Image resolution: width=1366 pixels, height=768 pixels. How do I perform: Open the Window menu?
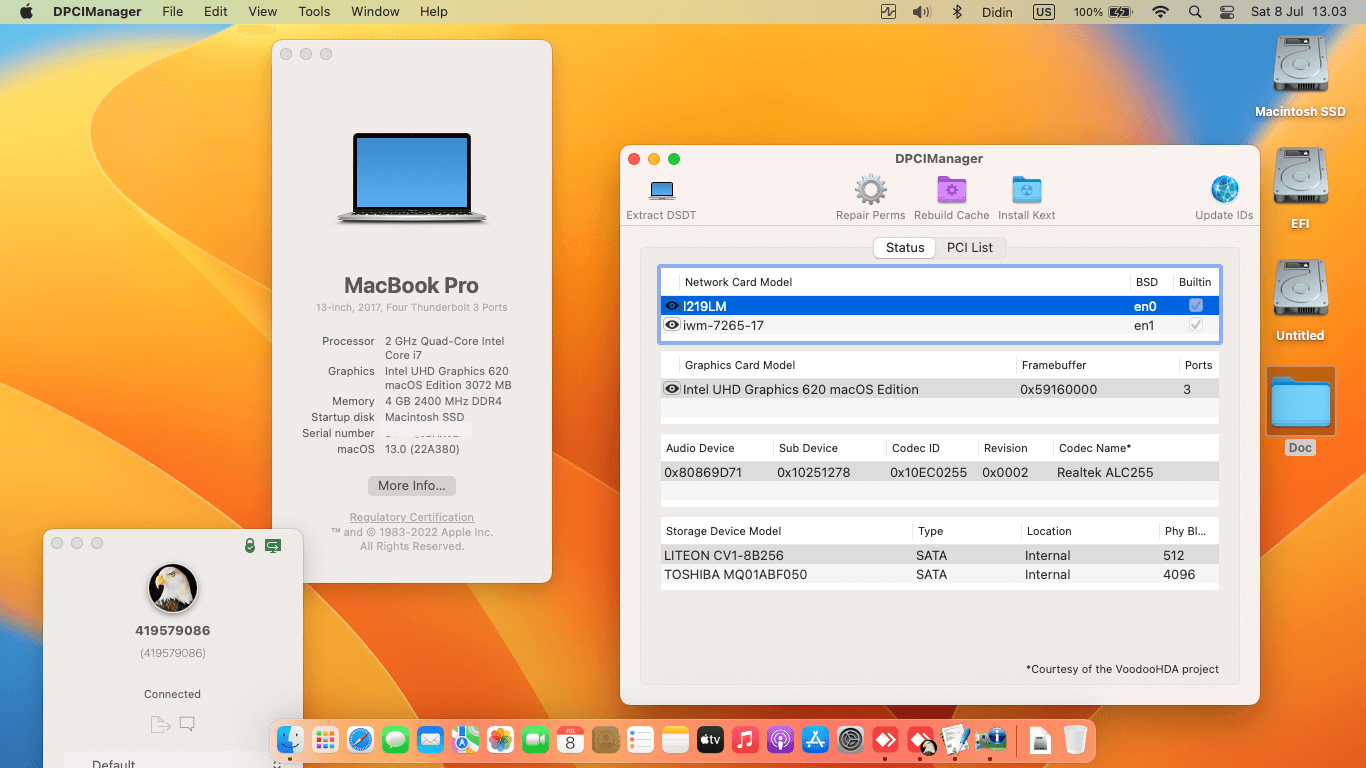click(375, 12)
